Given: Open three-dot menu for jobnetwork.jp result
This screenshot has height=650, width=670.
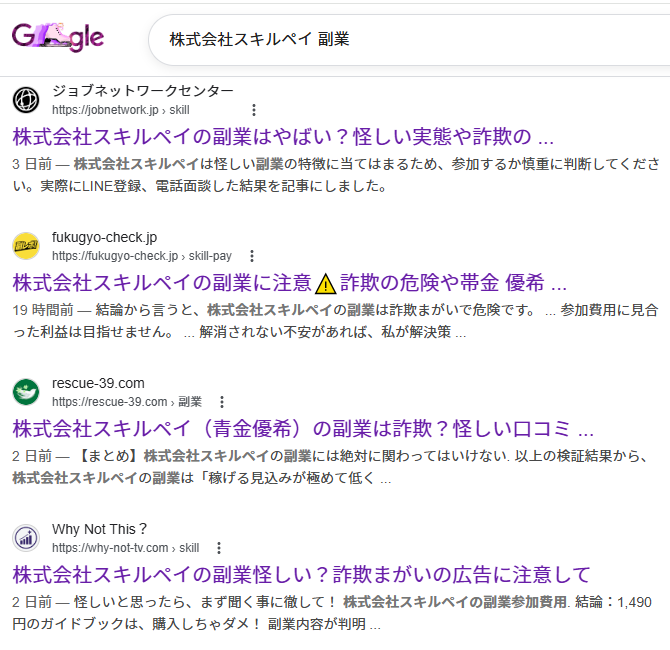Looking at the screenshot, I should pos(254,110).
